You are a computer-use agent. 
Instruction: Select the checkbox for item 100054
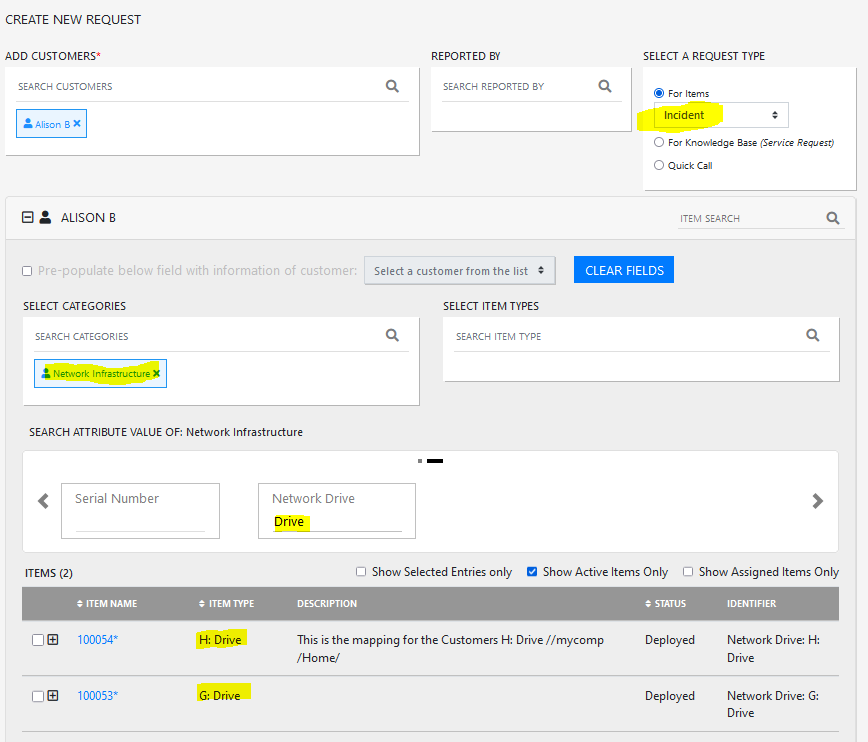pyautogui.click(x=38, y=640)
